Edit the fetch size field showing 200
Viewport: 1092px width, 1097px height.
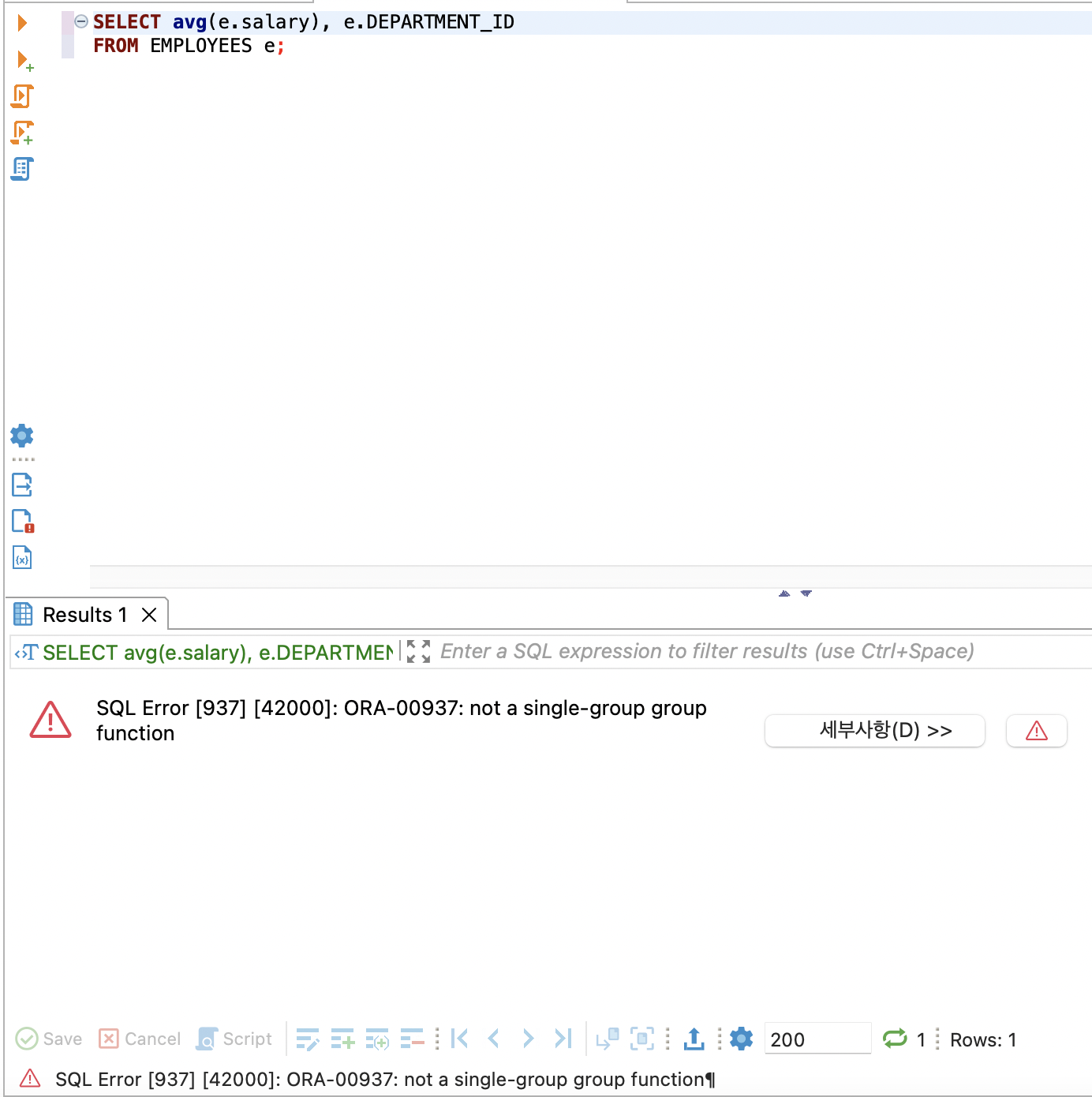[817, 1039]
